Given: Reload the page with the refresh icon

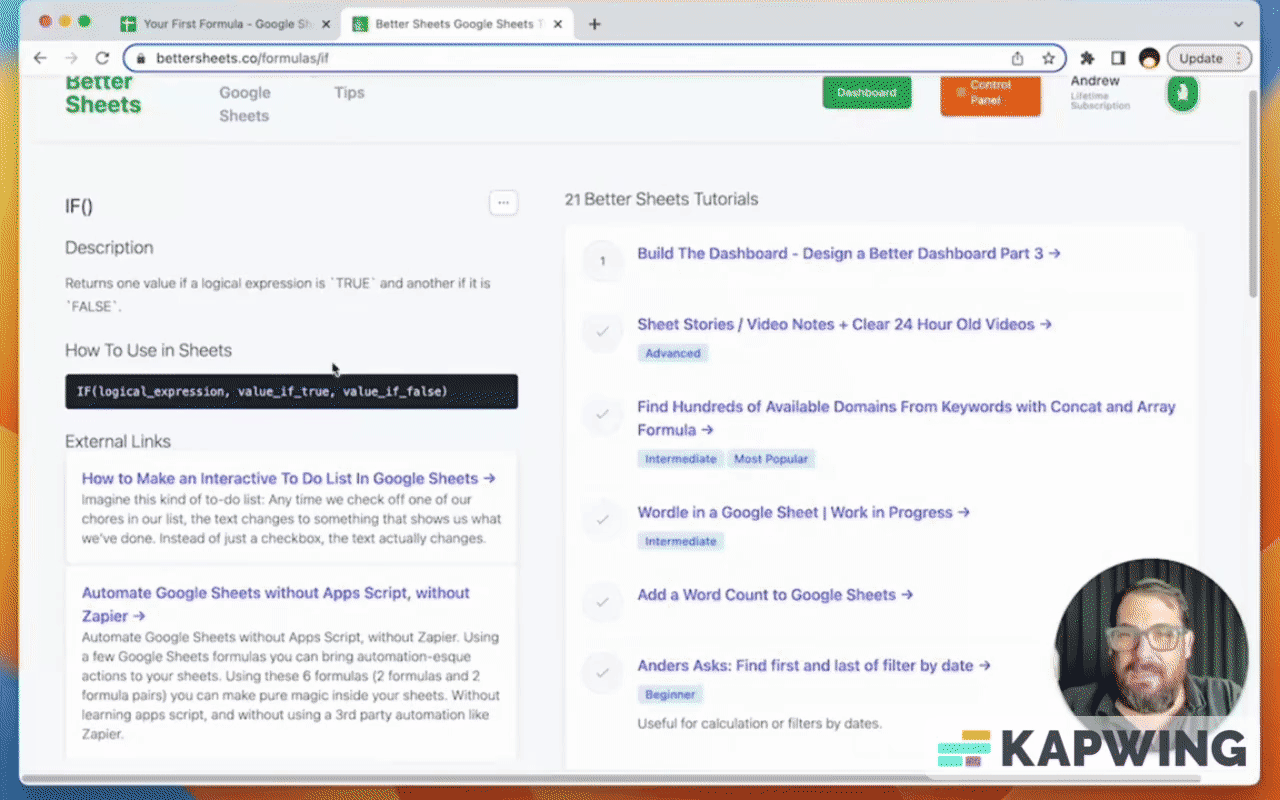Looking at the screenshot, I should pos(102,58).
